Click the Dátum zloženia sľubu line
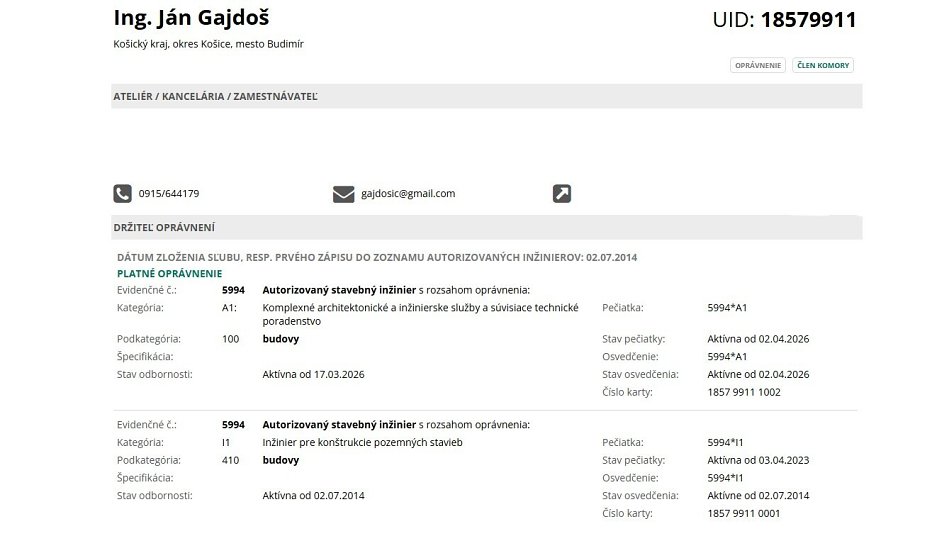Image resolution: width=932 pixels, height=541 pixels. (x=377, y=257)
